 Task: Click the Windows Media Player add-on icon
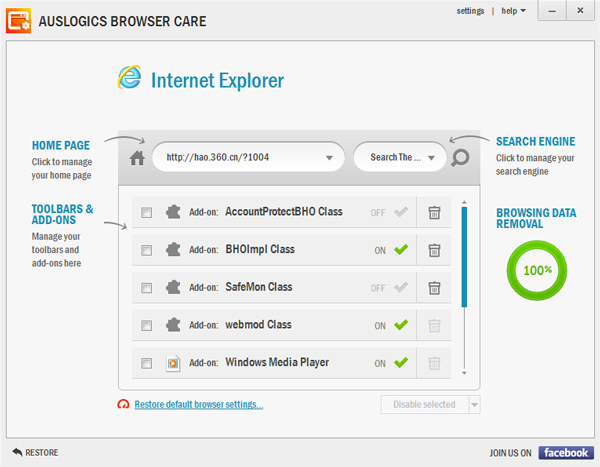coord(173,363)
